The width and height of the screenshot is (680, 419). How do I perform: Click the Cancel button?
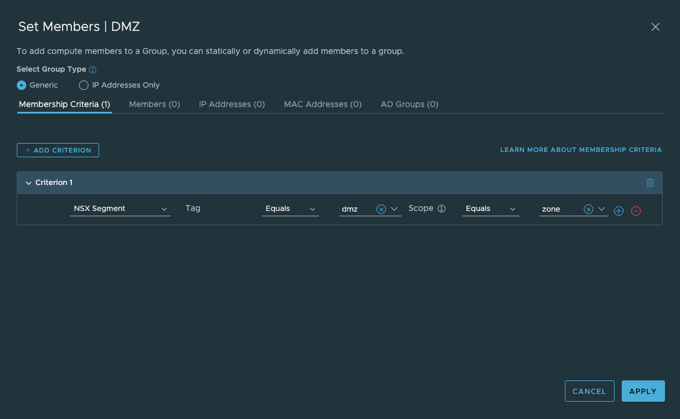point(589,391)
